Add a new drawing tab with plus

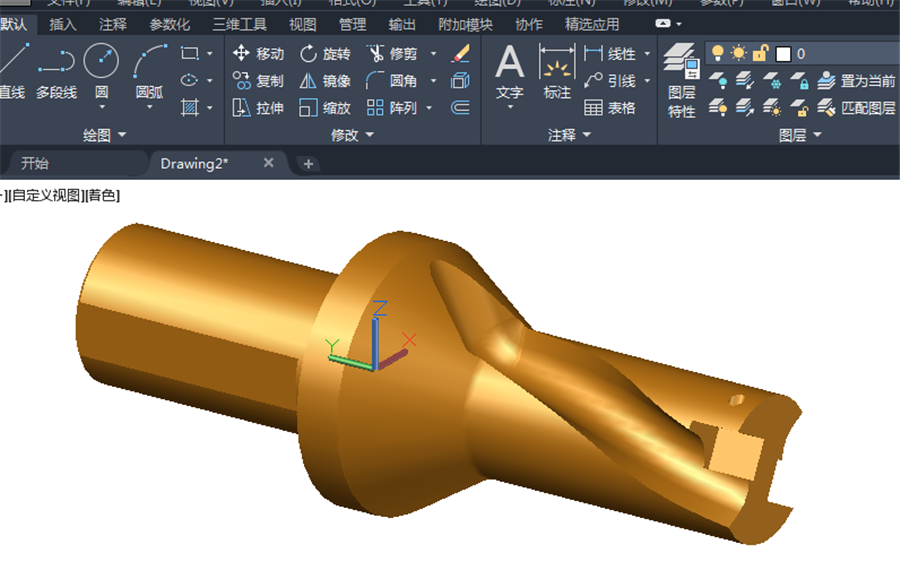(x=308, y=164)
